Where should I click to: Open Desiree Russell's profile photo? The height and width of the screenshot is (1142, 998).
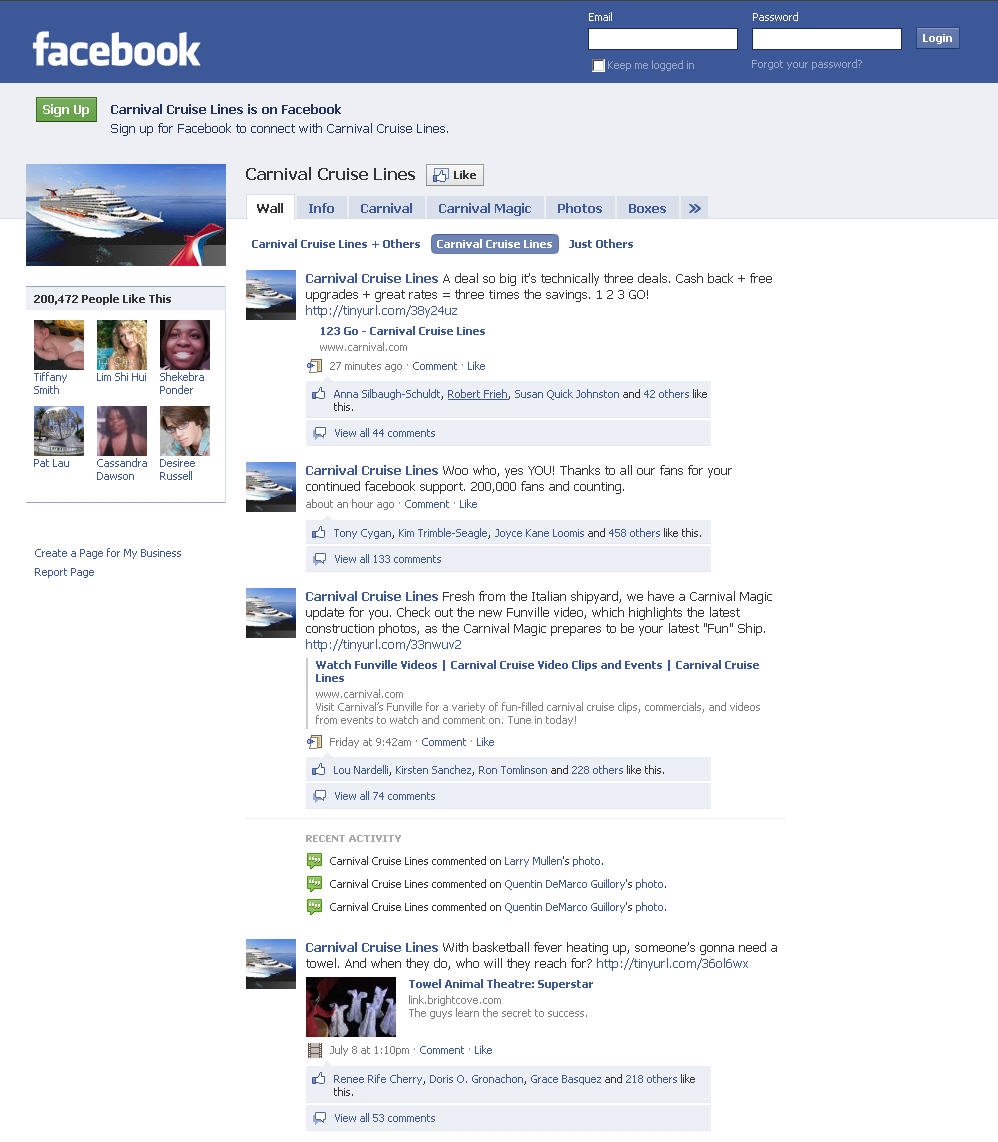(185, 430)
